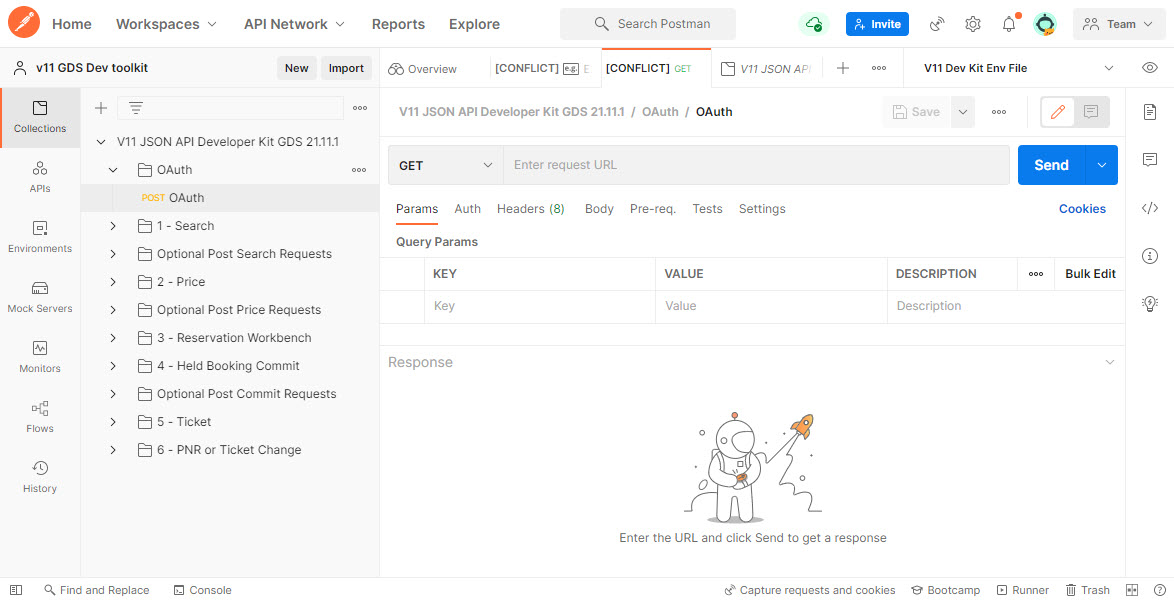Open Monitors in the sidebar
Viewport: 1174px width, 602px height.
[40, 357]
